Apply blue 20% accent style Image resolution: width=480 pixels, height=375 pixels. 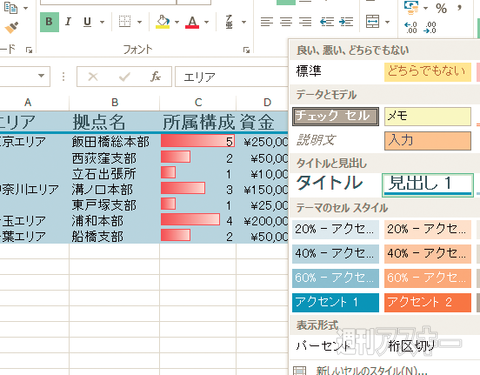tap(335, 229)
